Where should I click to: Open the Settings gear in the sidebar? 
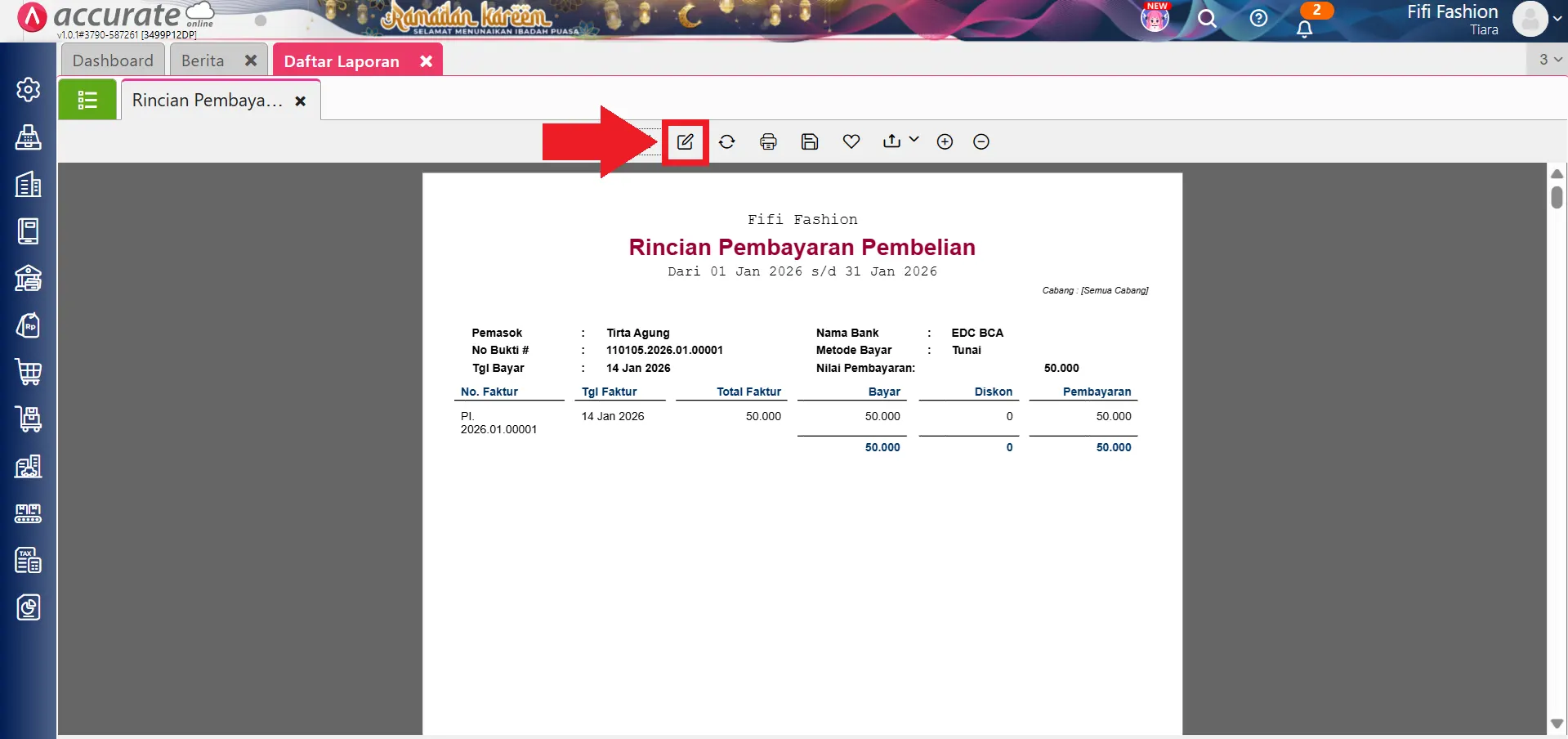click(29, 90)
